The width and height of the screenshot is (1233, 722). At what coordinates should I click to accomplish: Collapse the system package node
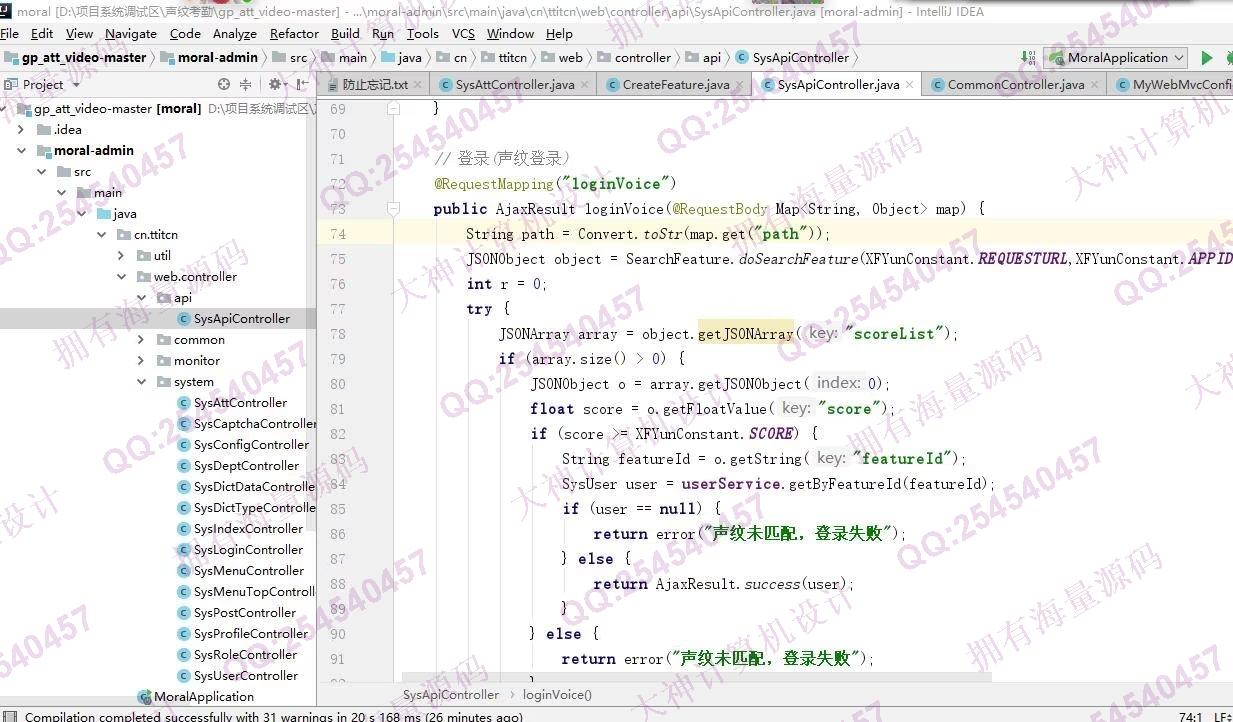(x=141, y=382)
